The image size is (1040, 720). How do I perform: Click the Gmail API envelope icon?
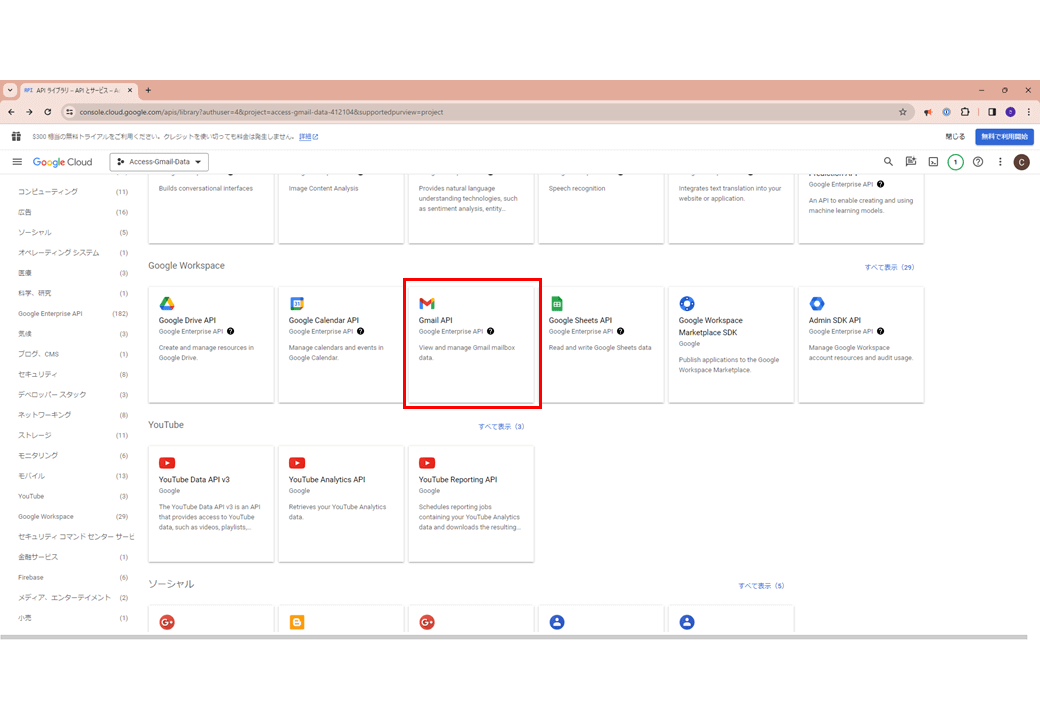[426, 304]
